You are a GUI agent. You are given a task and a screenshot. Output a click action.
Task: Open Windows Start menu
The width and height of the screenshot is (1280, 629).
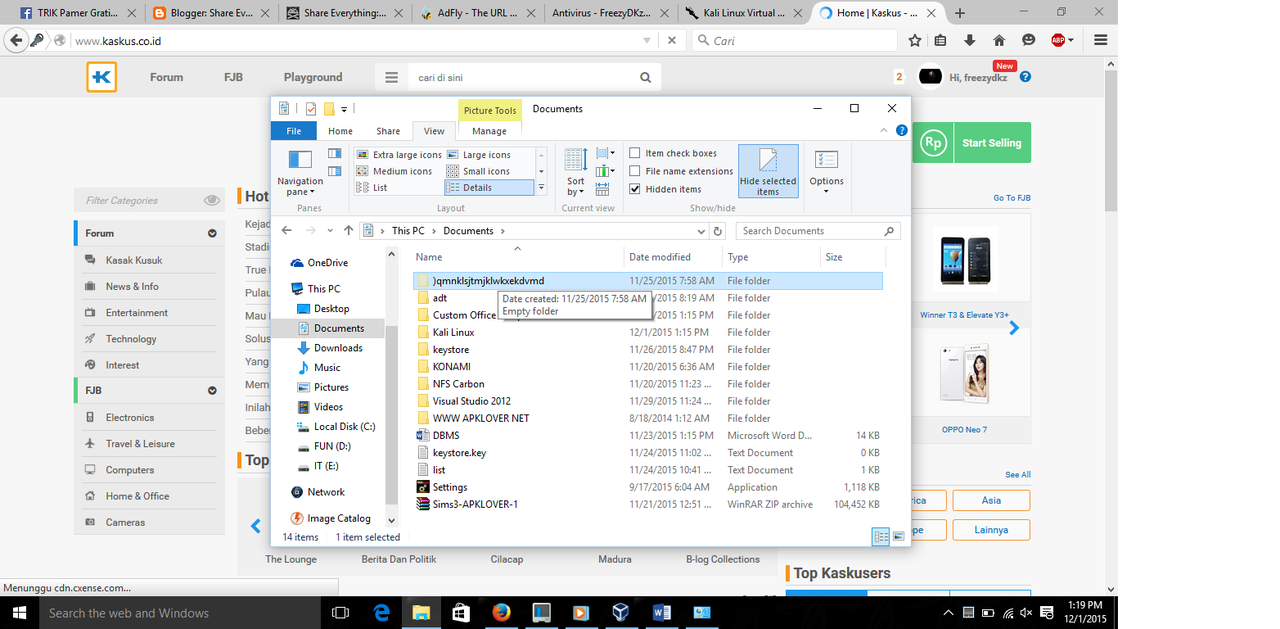tap(18, 613)
